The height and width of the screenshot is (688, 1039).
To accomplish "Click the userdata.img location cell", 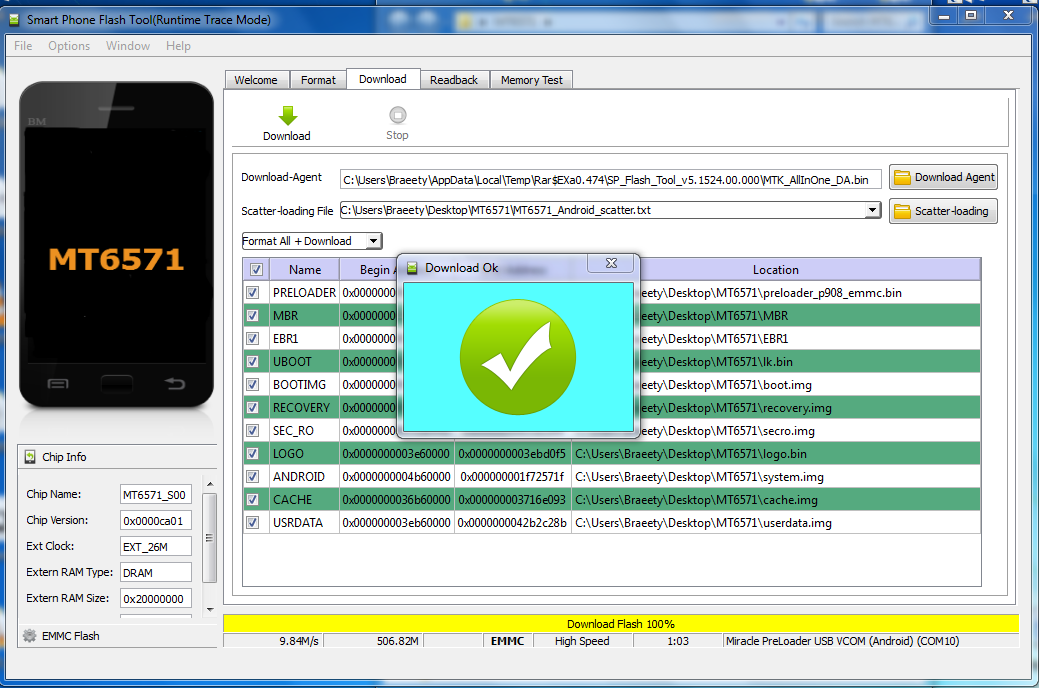I will coord(776,522).
